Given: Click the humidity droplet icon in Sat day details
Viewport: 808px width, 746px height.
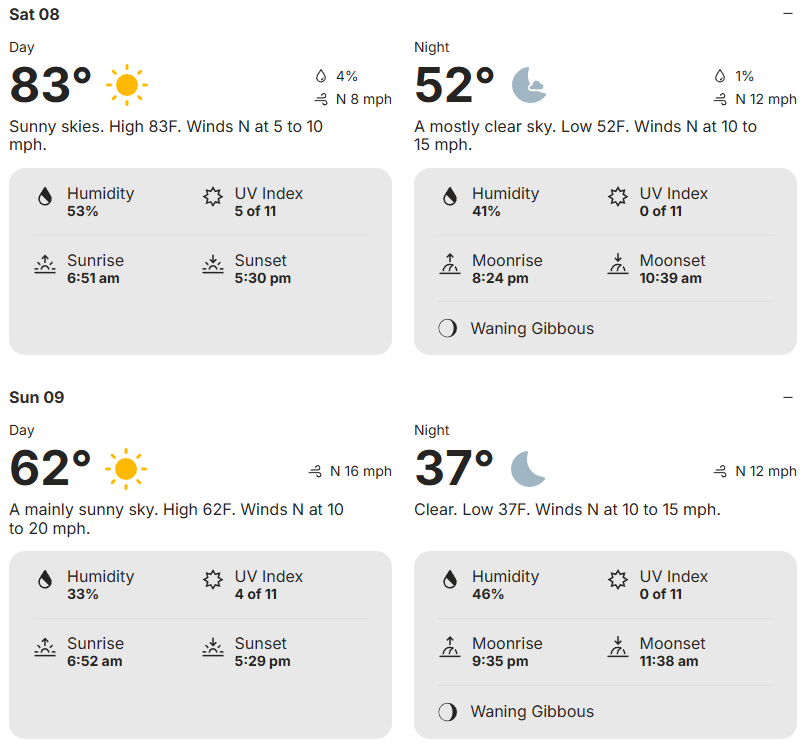Looking at the screenshot, I should pos(45,197).
